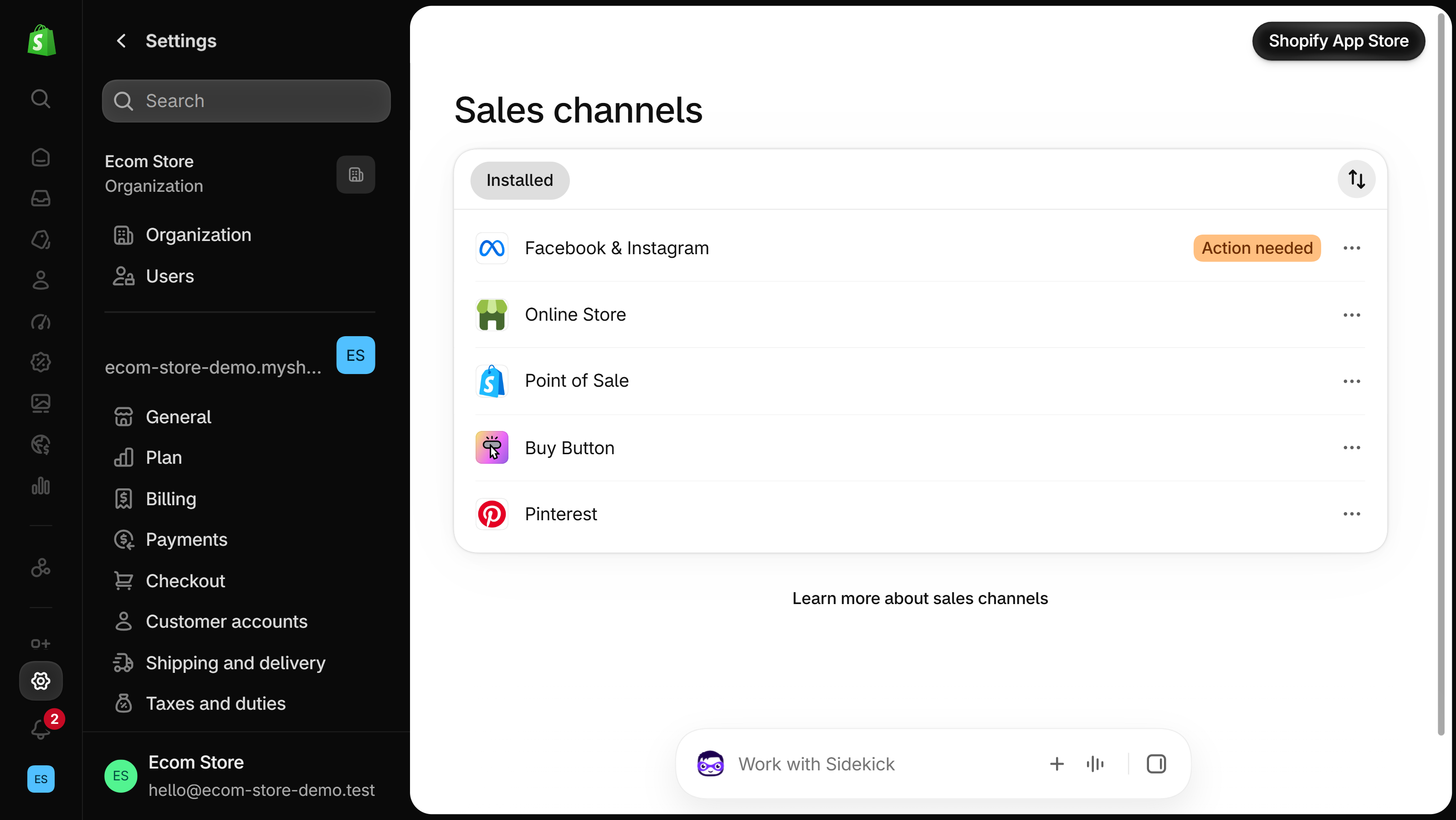Open more actions for Pinterest
This screenshot has width=1456, height=820.
pyautogui.click(x=1351, y=514)
